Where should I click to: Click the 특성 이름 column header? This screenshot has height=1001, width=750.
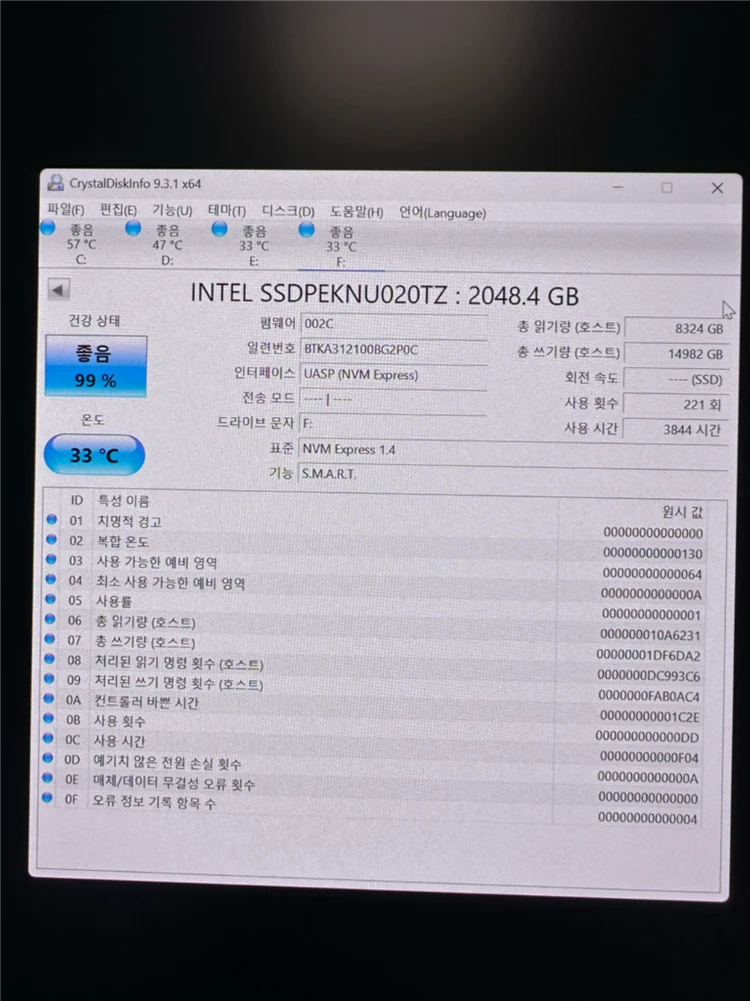[123, 500]
